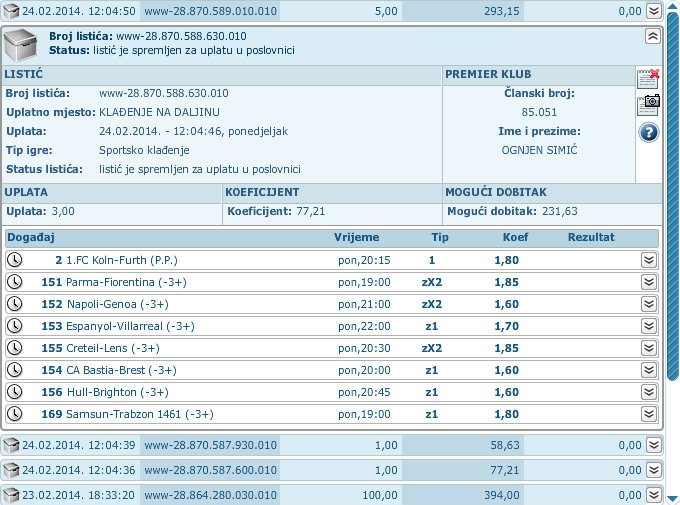Expand ticket www-28.870.589.010.010 row
680x505 pixels.
pyautogui.click(x=654, y=11)
